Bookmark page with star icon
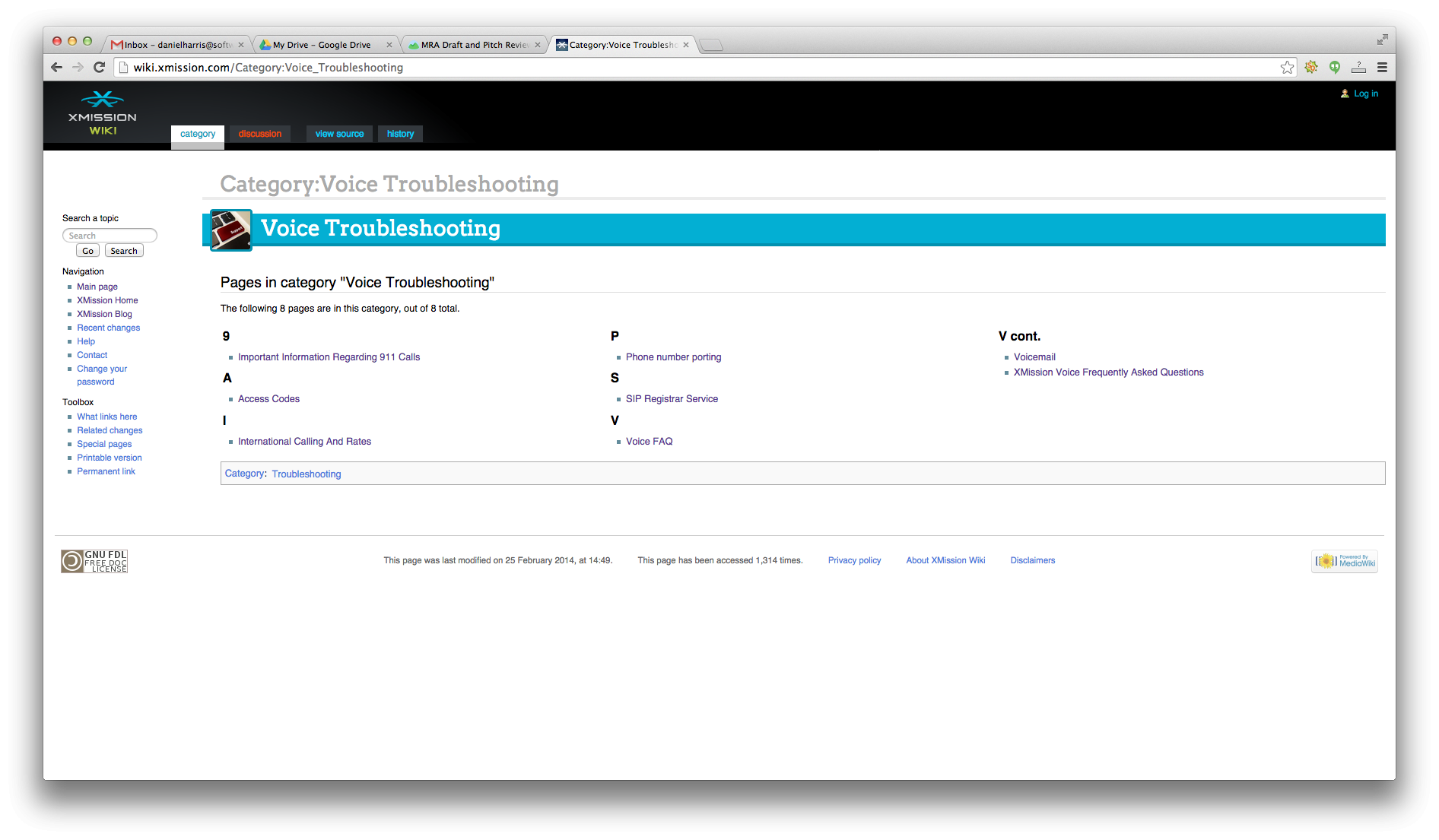This screenshot has width=1439, height=840. [1287, 68]
